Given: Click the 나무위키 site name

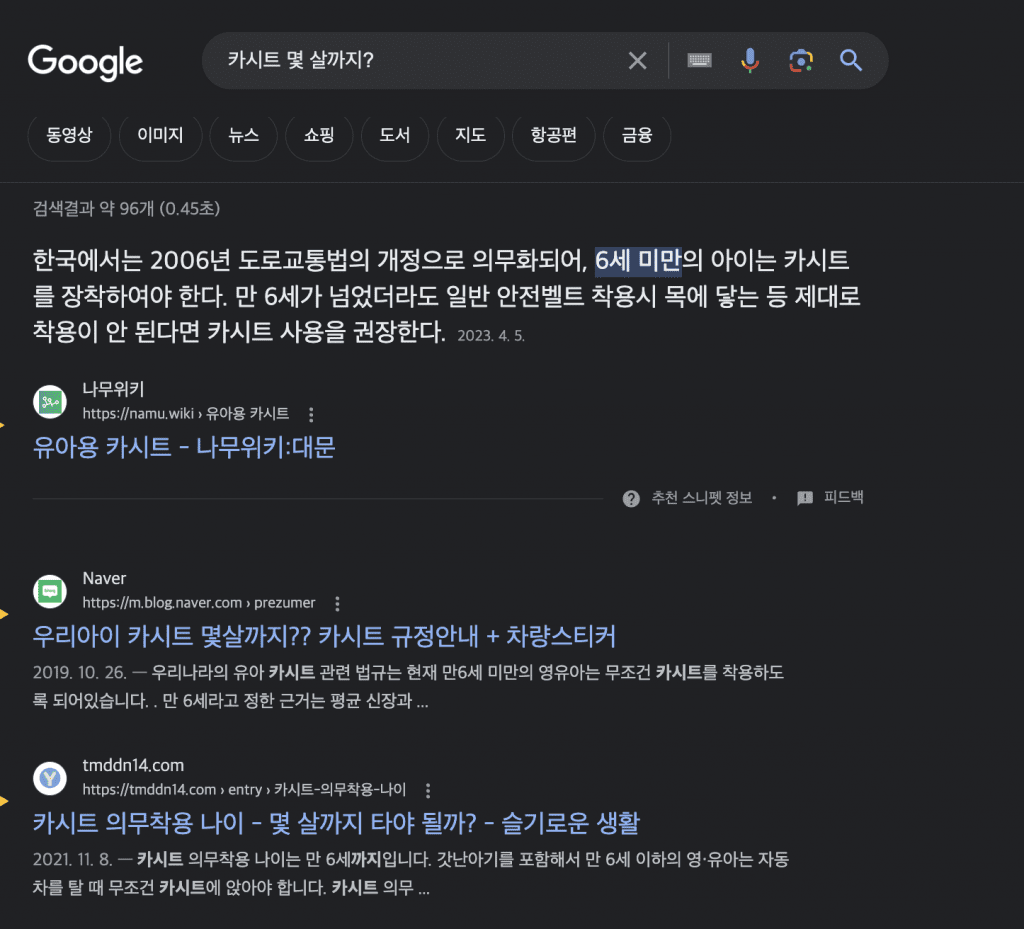Looking at the screenshot, I should pos(113,389).
